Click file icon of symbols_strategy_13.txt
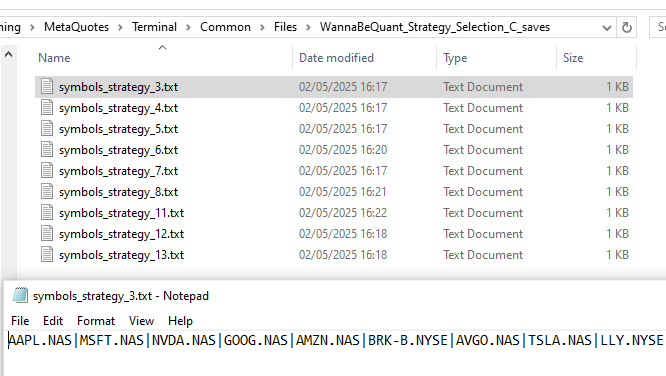The image size is (666, 376). click(x=47, y=254)
